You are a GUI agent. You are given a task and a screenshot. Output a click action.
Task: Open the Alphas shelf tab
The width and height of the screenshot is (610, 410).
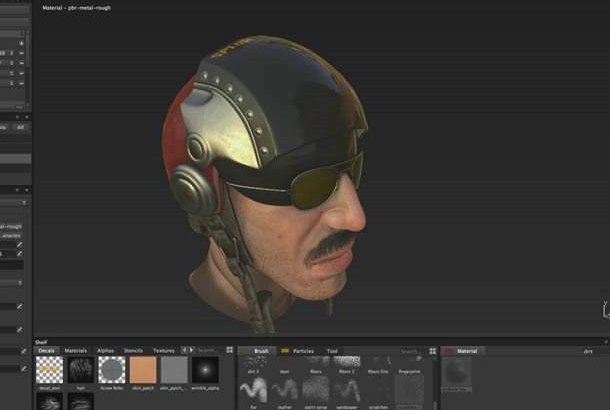105,351
